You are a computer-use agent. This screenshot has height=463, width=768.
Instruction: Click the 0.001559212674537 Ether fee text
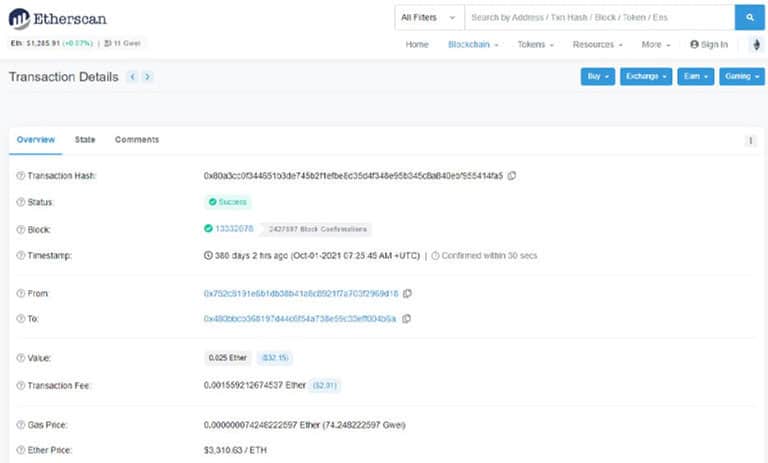click(255, 385)
